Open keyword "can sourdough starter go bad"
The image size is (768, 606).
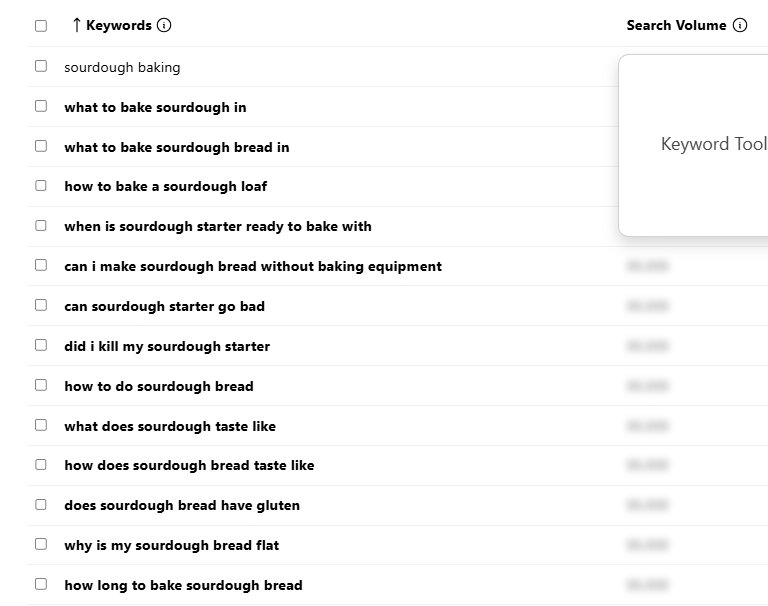coord(164,306)
